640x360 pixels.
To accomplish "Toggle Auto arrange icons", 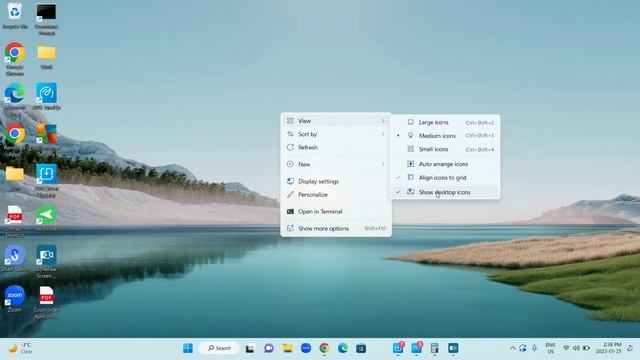I will (x=445, y=164).
